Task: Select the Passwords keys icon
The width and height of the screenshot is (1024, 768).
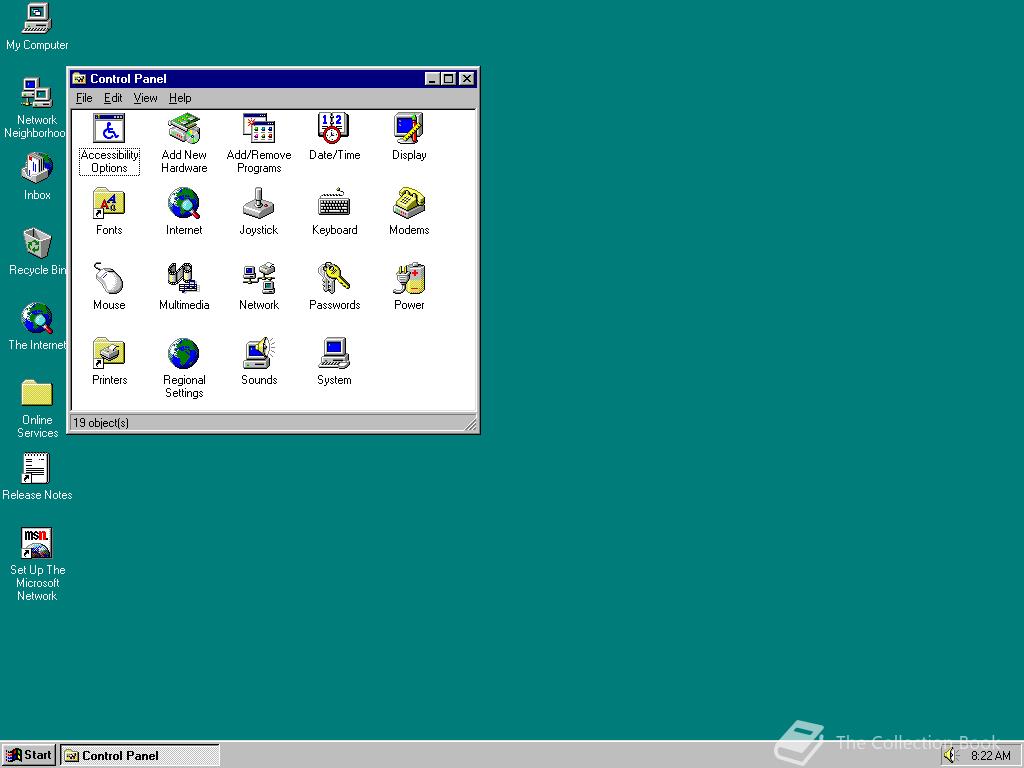Action: pyautogui.click(x=334, y=279)
